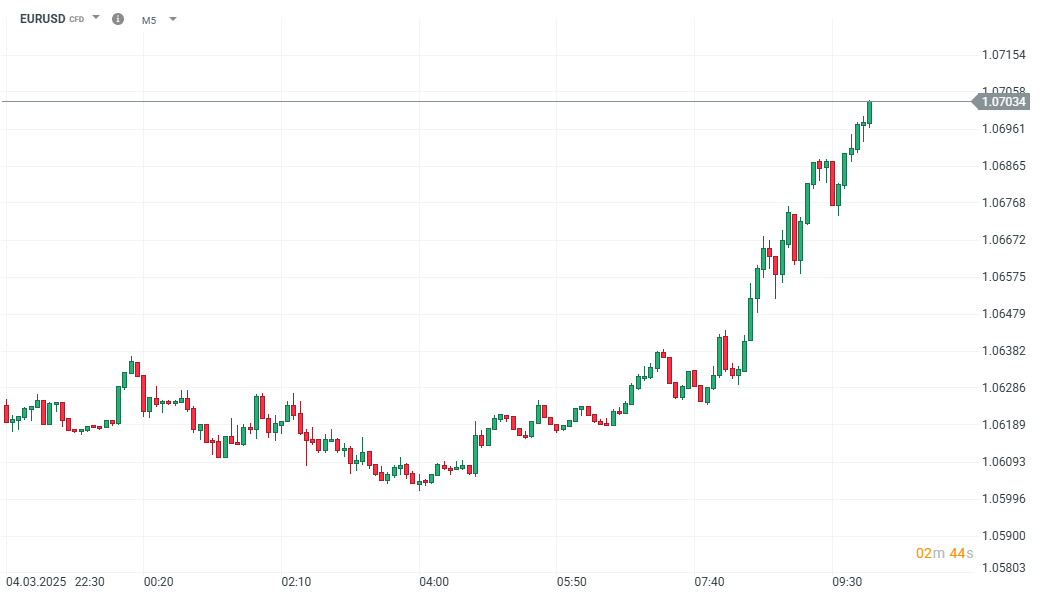Click the CFD label beside EURUSD

[x=77, y=20]
